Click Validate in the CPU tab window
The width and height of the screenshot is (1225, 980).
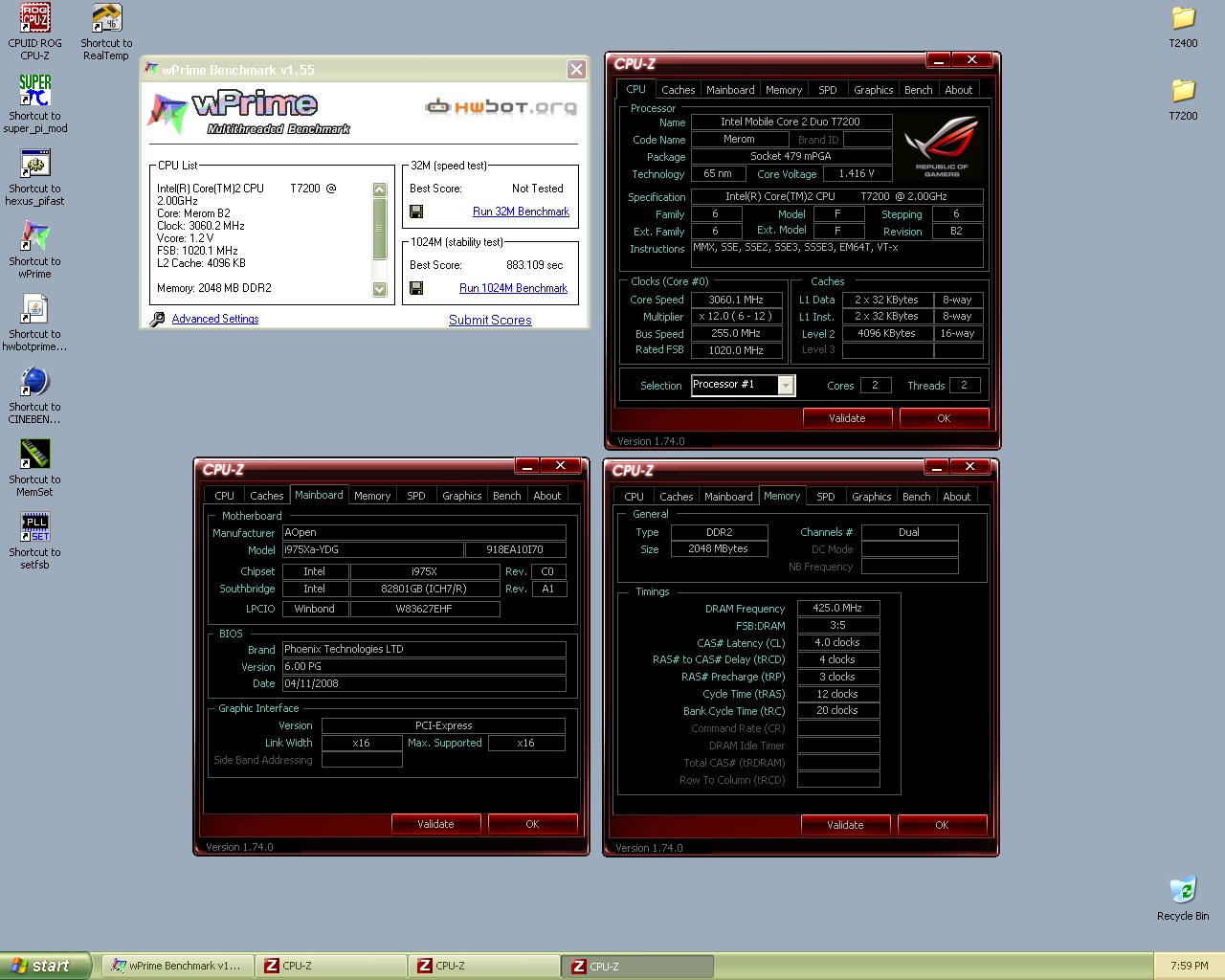(847, 418)
